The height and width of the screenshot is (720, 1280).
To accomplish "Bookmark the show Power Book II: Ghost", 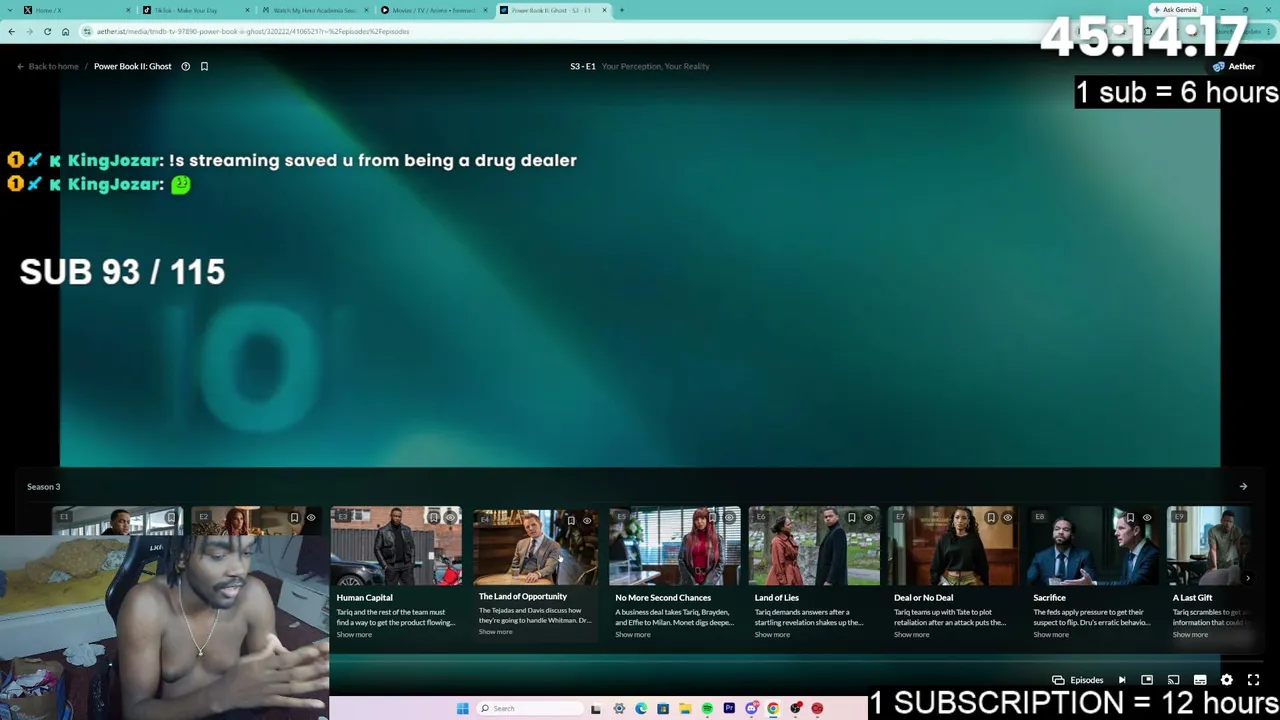I will [204, 66].
